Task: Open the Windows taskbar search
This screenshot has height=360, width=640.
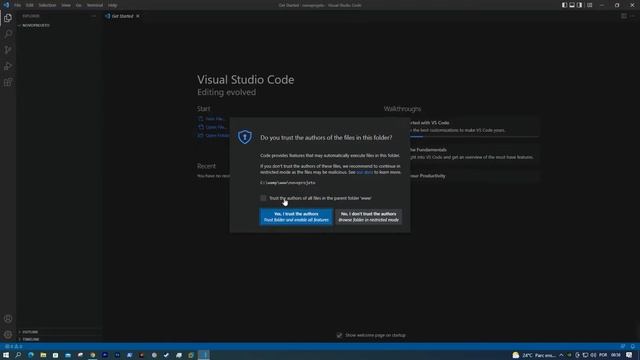Action: click(x=18, y=355)
